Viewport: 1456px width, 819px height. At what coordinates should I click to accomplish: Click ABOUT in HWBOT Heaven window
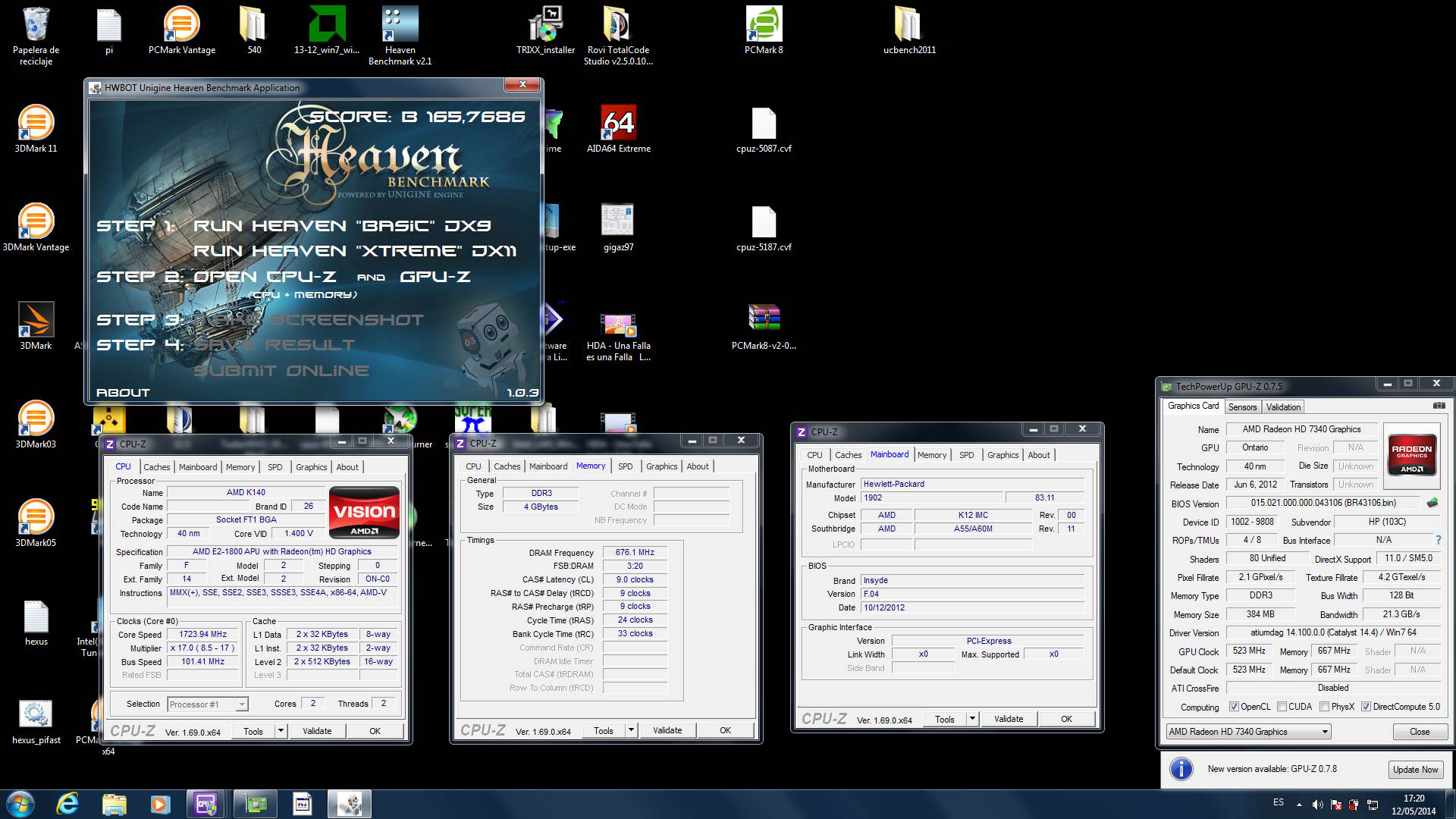coord(123,393)
